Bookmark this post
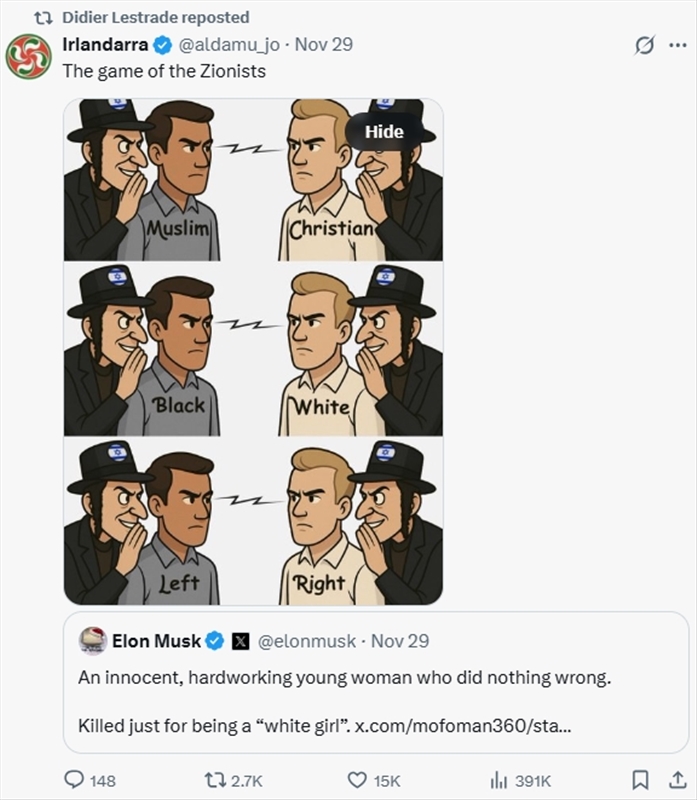Image resolution: width=697 pixels, height=800 pixels. (x=641, y=780)
